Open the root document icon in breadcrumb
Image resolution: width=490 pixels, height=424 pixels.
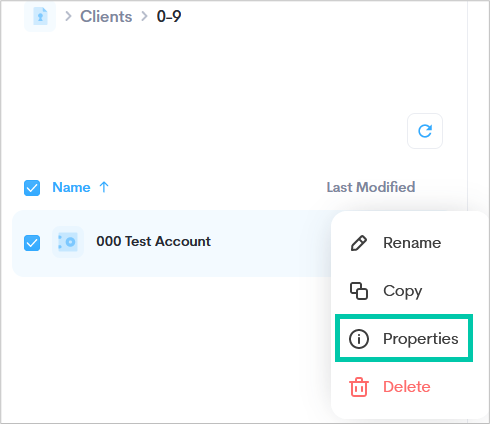pos(40,16)
